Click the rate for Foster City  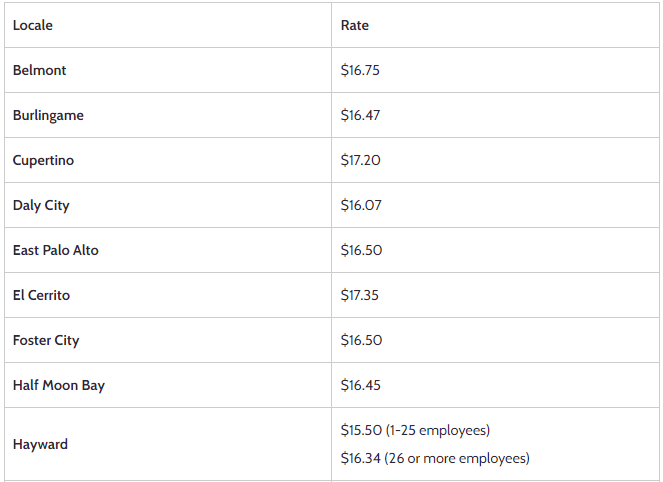361,340
